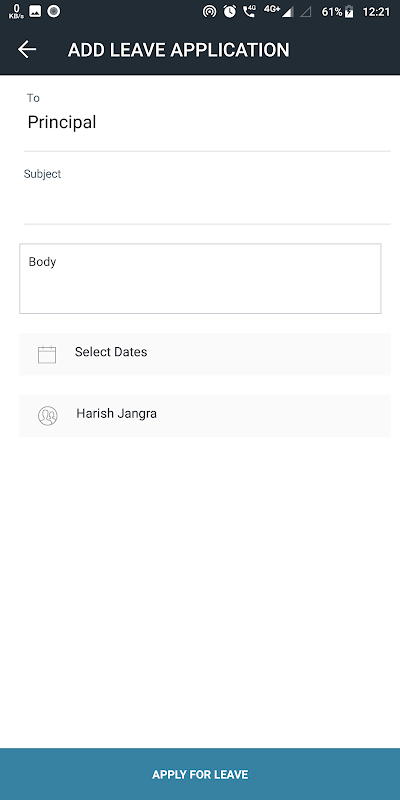Focus the Subject input field

point(207,204)
